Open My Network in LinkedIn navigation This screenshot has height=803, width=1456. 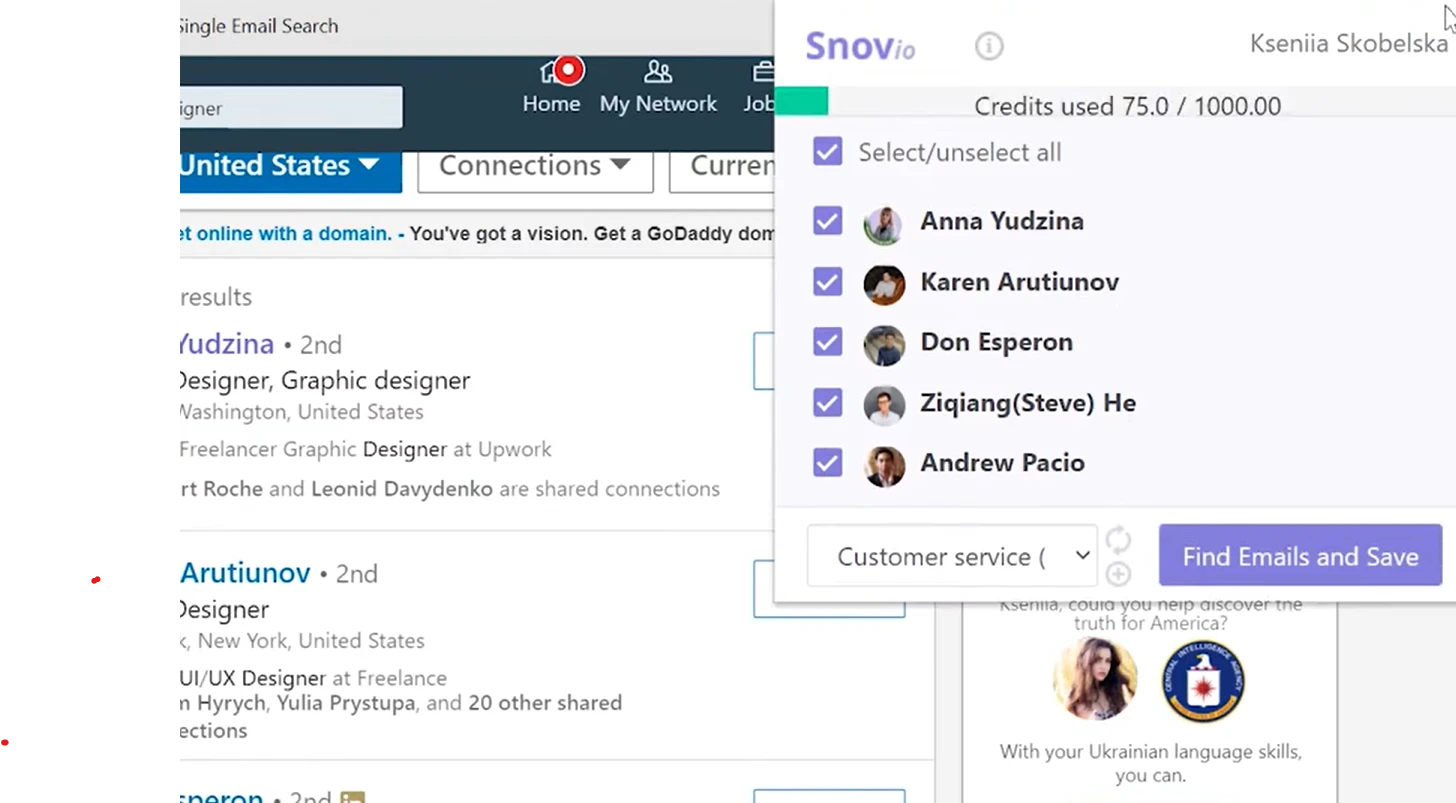coord(658,88)
